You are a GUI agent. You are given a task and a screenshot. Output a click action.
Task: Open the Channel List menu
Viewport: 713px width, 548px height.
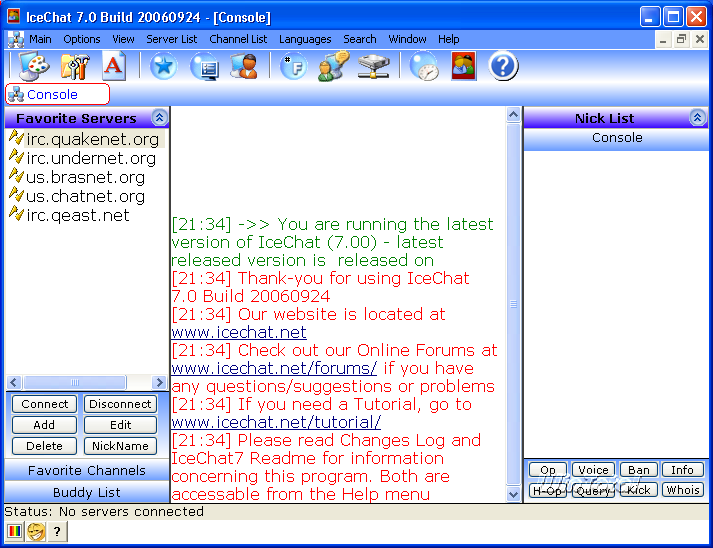coord(238,39)
